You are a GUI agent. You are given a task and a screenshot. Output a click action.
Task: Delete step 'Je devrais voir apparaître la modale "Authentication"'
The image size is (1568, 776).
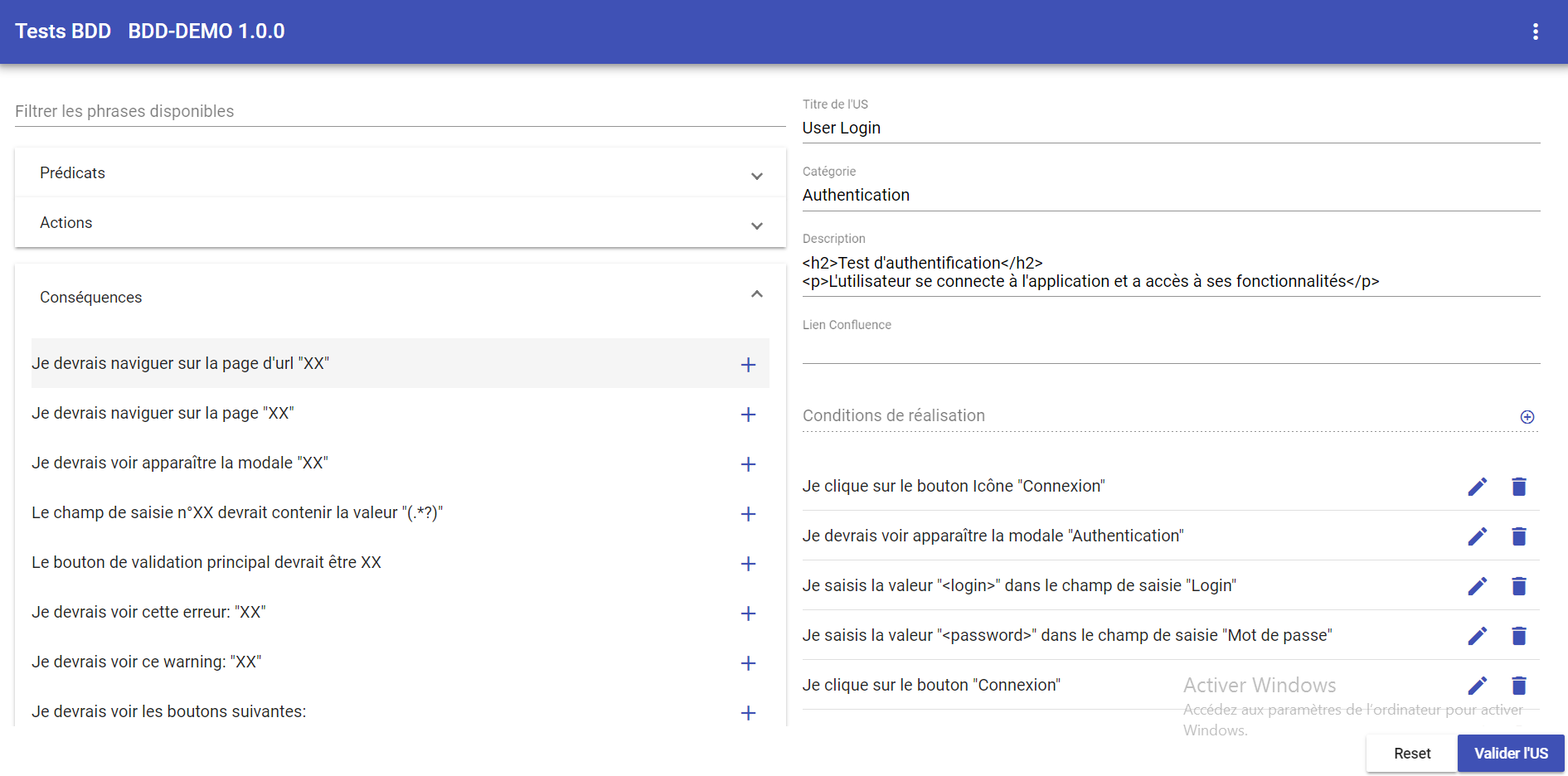click(x=1519, y=536)
